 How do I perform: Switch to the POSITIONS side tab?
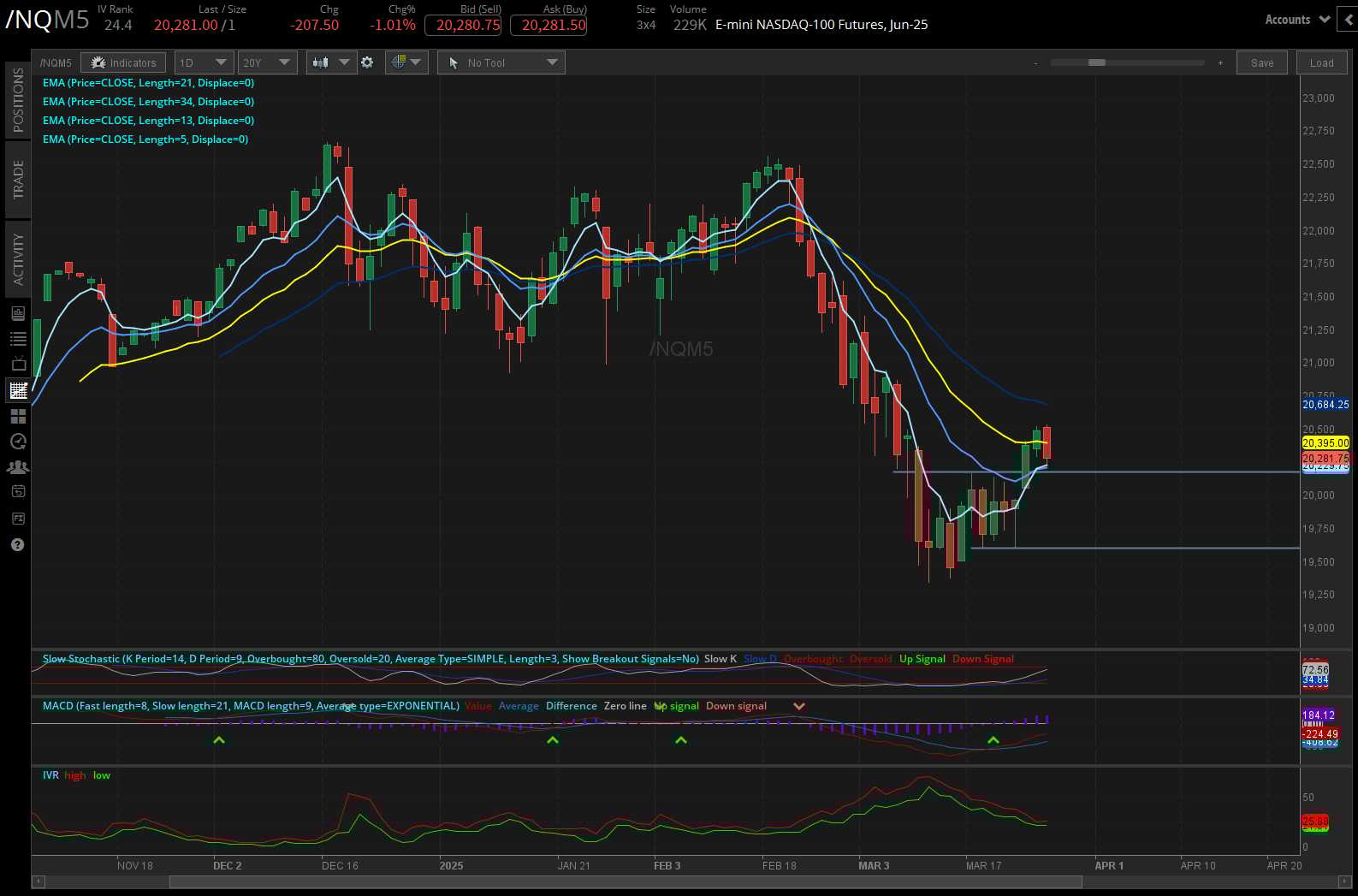18,99
